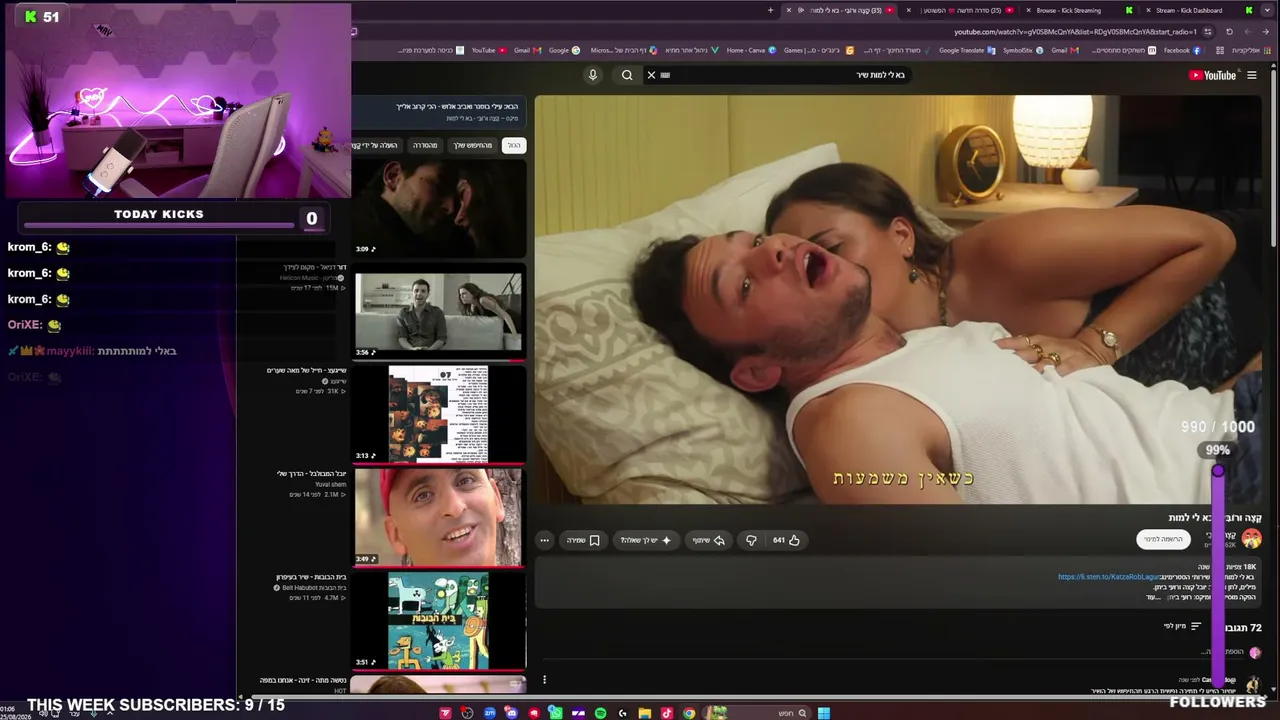Viewport: 1280px width, 720px height.
Task: Share the video using the arrow button
Action: [708, 540]
